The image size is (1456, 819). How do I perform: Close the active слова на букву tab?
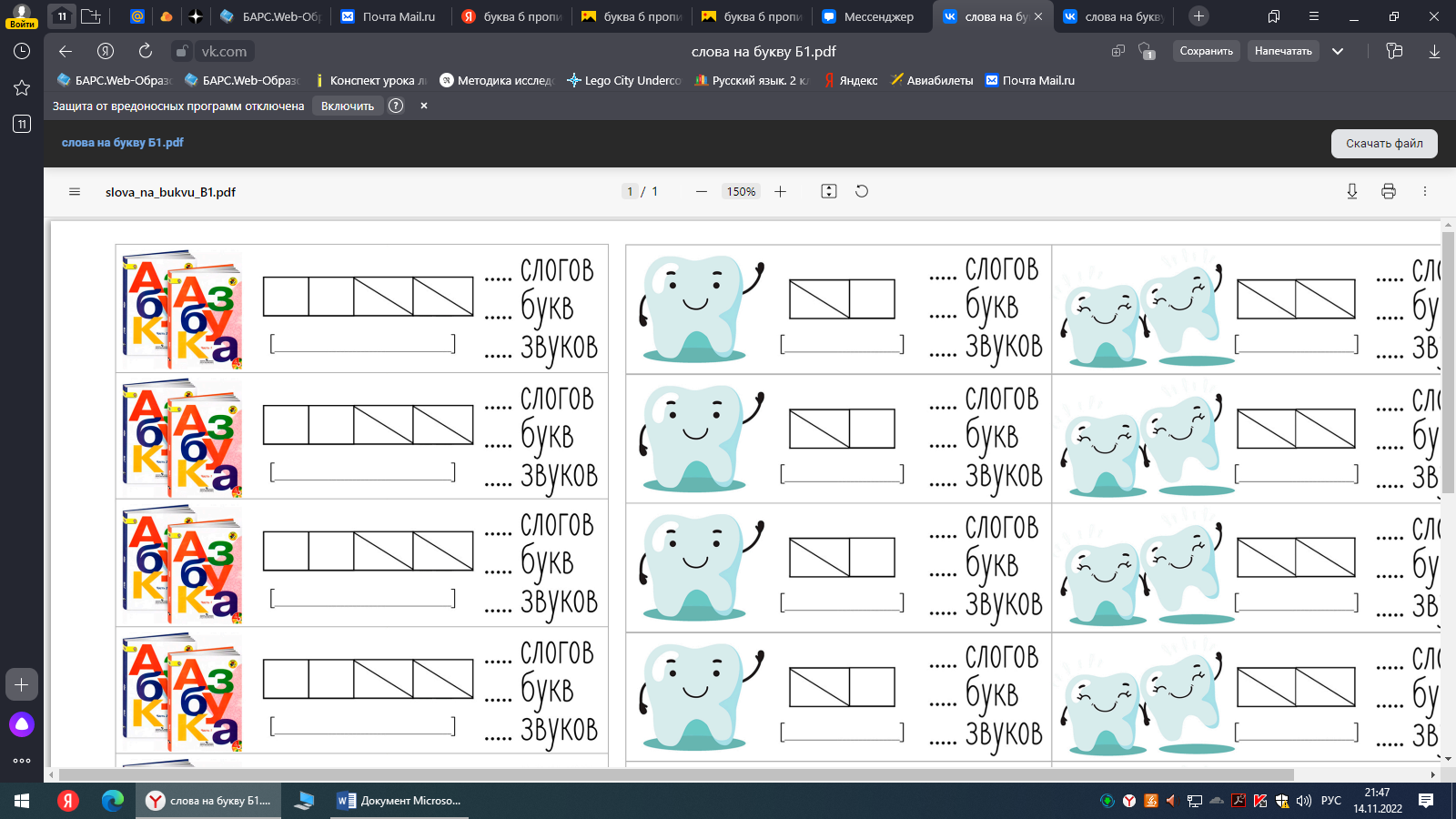[x=1038, y=16]
